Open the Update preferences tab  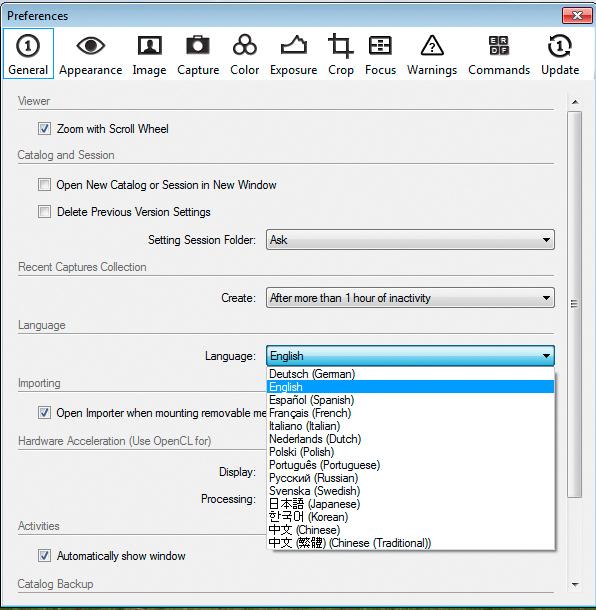click(x=560, y=54)
